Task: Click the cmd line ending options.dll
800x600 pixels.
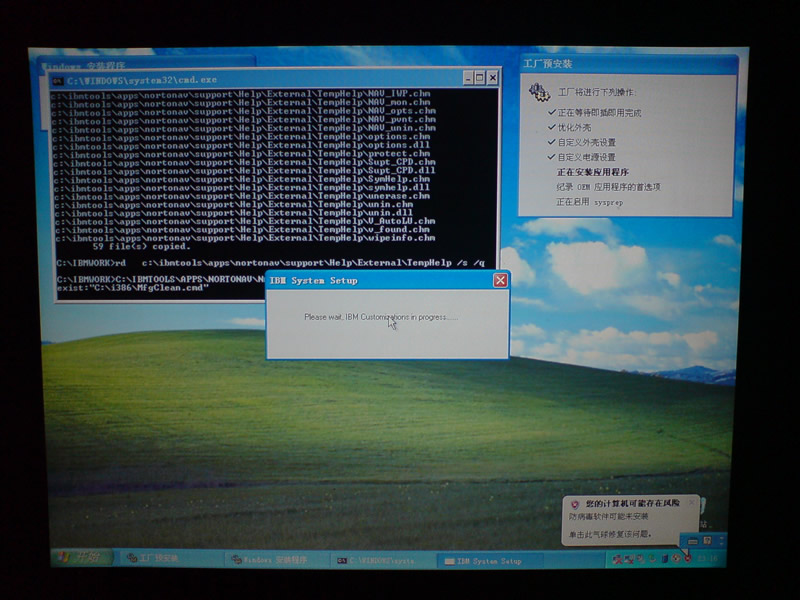Action: (241, 145)
